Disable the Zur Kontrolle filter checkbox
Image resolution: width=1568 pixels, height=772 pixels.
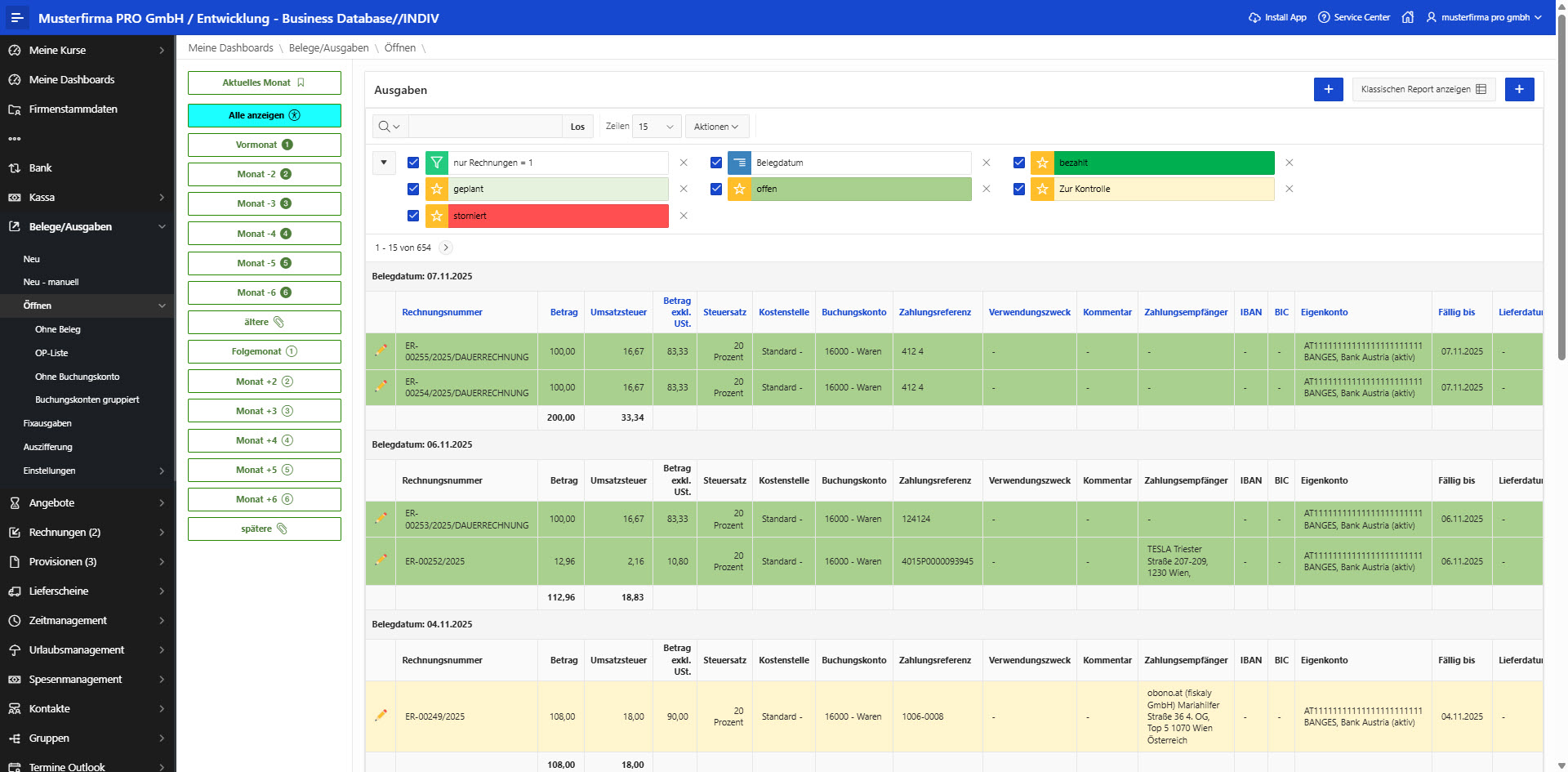tap(1019, 189)
